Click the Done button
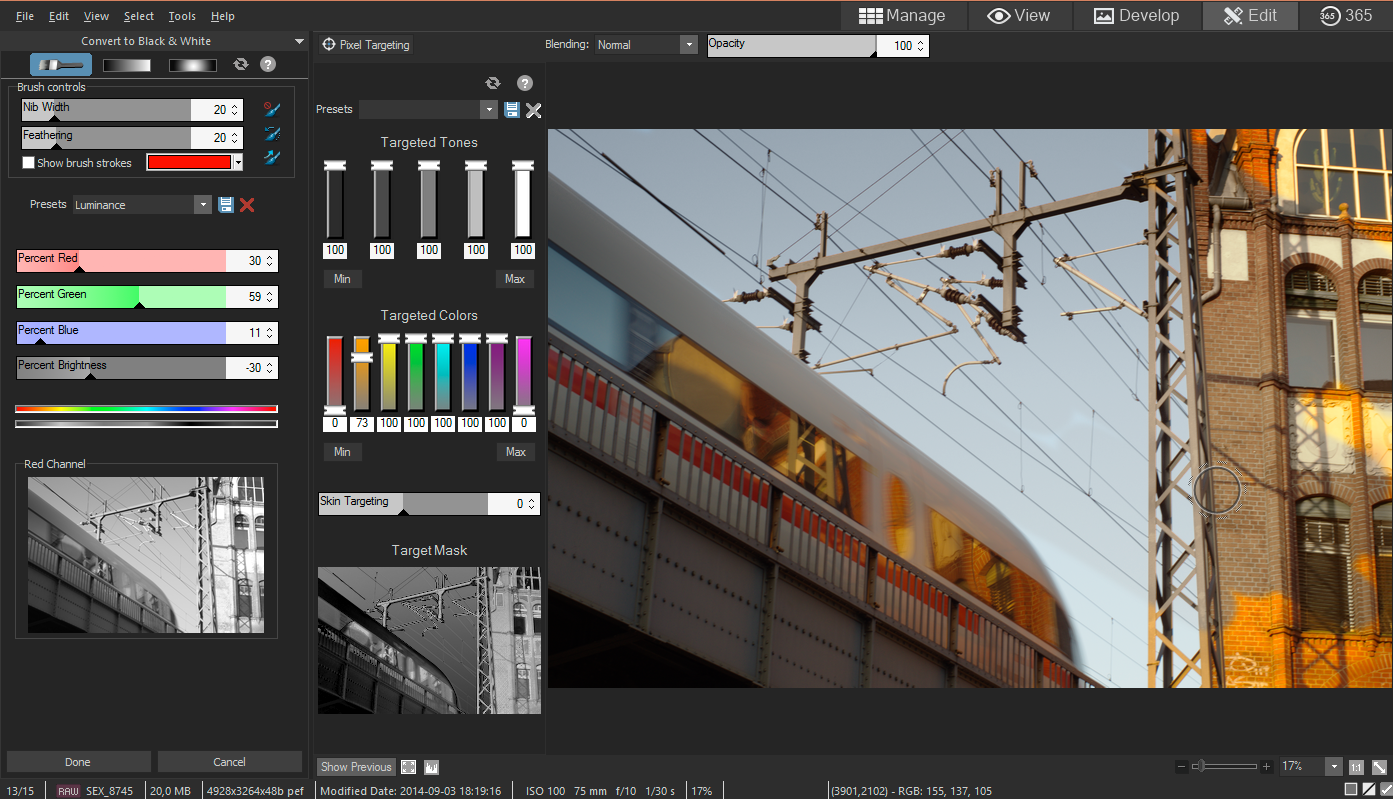The height and width of the screenshot is (799, 1393). (78, 762)
